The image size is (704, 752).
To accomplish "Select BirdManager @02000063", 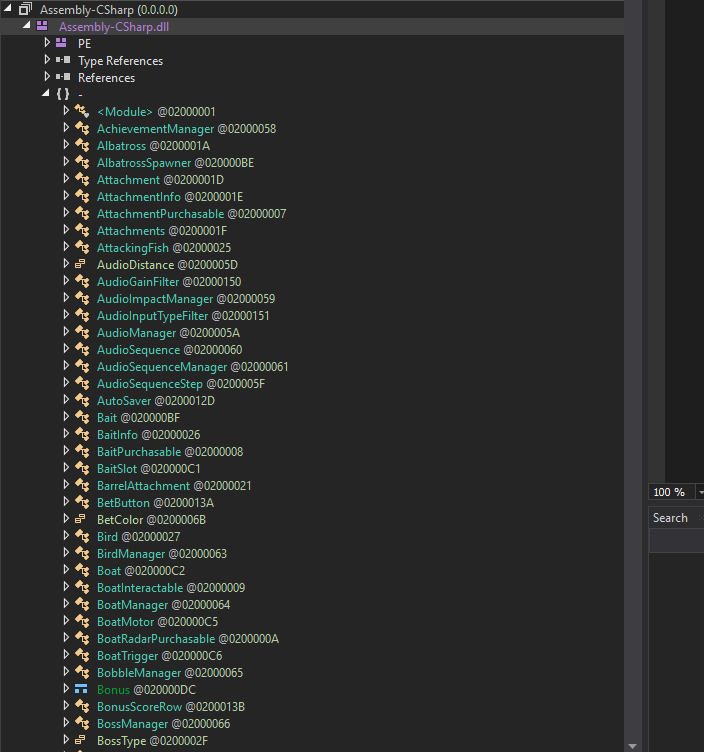I will pos(162,554).
